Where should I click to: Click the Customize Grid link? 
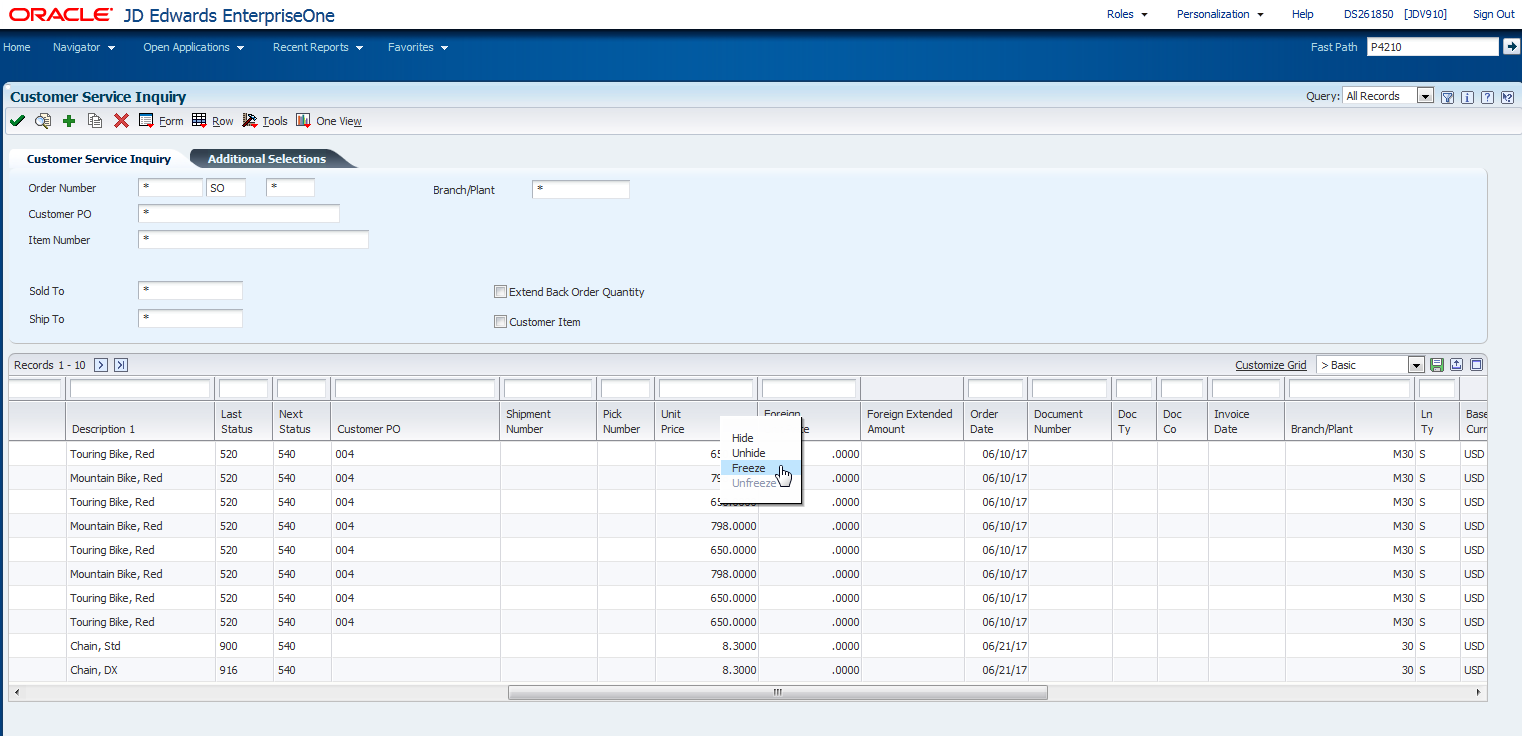[x=1271, y=365]
